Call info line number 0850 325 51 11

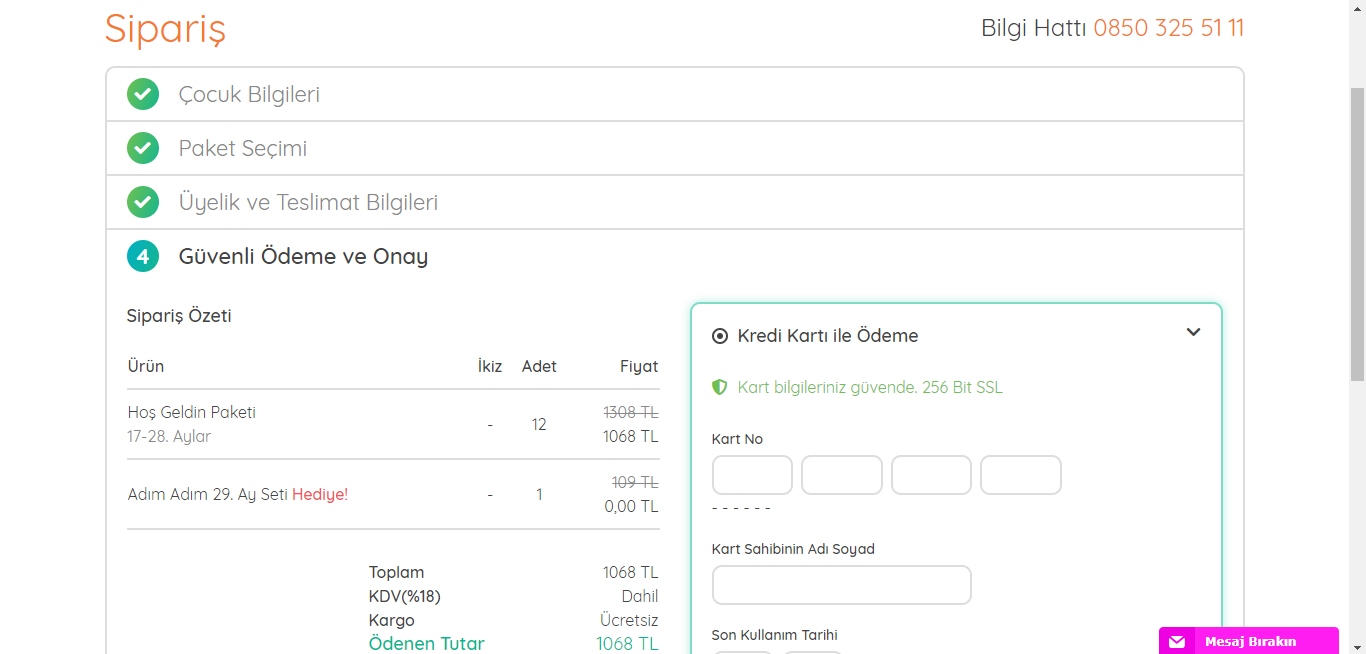(x=1168, y=28)
